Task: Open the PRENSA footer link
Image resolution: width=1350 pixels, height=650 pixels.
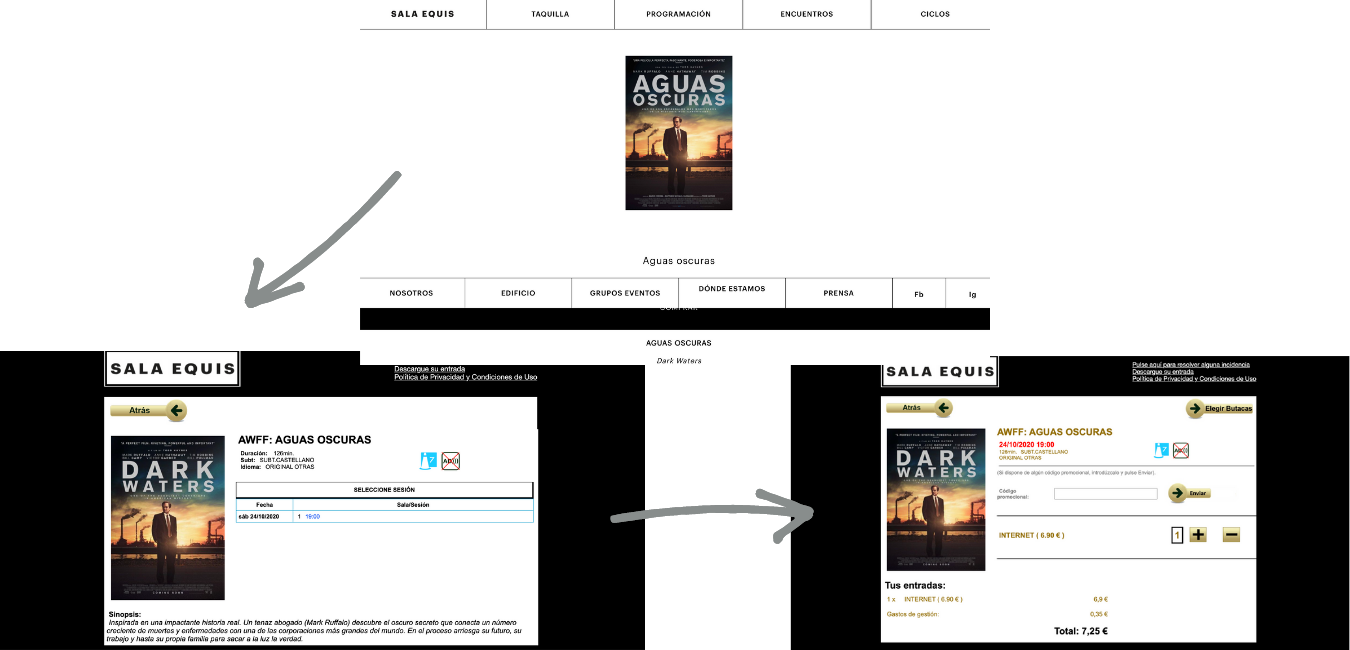Action: tap(838, 293)
